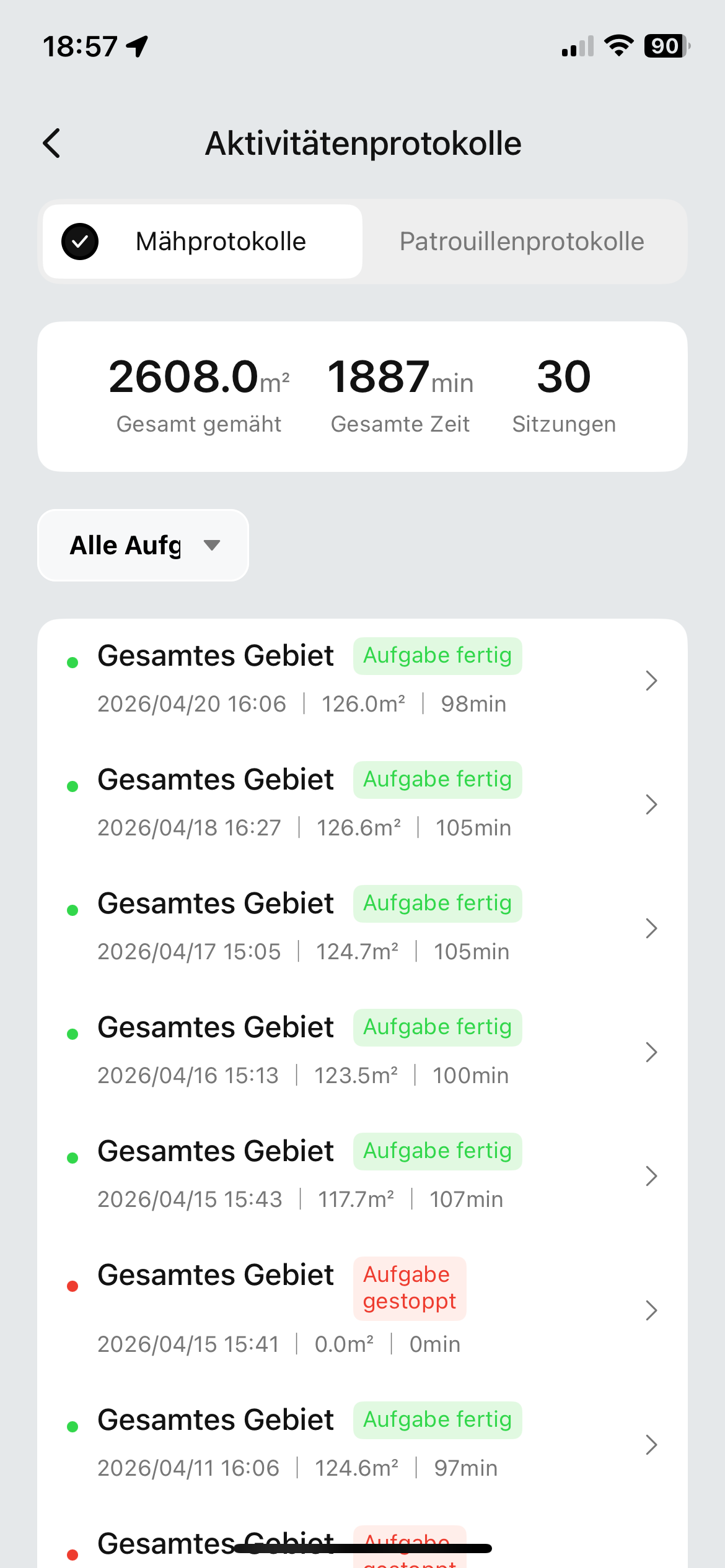The image size is (725, 1568).
Task: Tap green status dot of 2026/04/20 entry
Action: 72,663
